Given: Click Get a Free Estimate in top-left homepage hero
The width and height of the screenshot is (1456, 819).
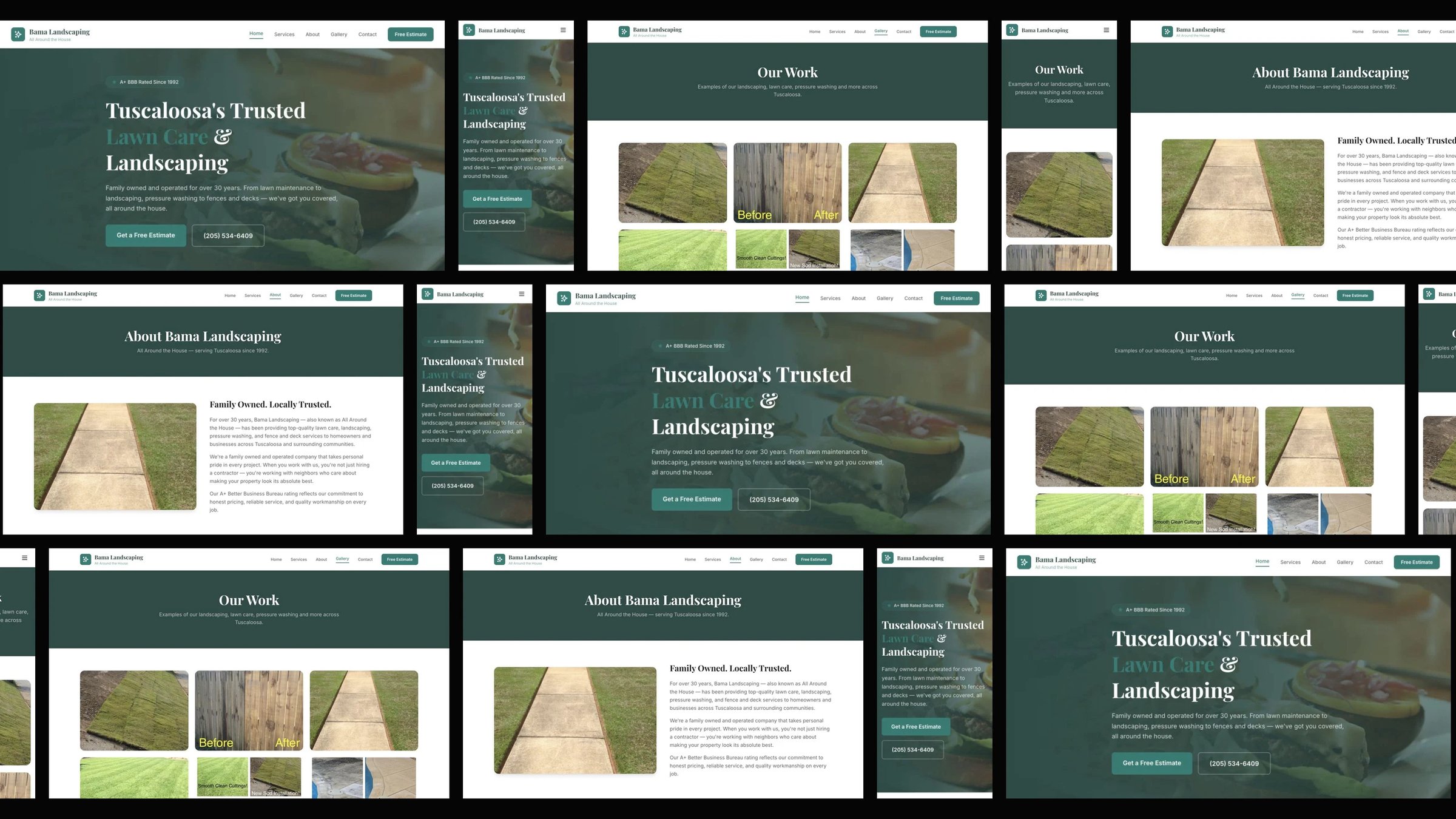Looking at the screenshot, I should point(146,235).
